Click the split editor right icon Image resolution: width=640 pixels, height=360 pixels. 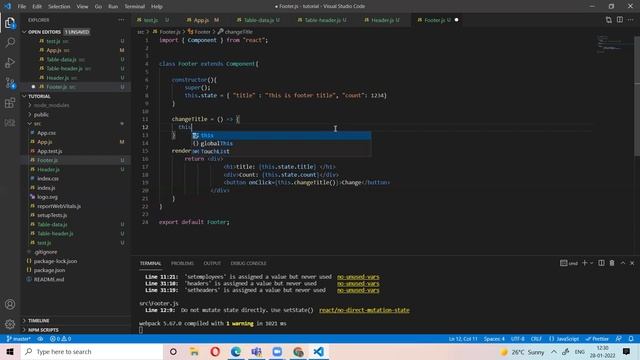[x=620, y=20]
